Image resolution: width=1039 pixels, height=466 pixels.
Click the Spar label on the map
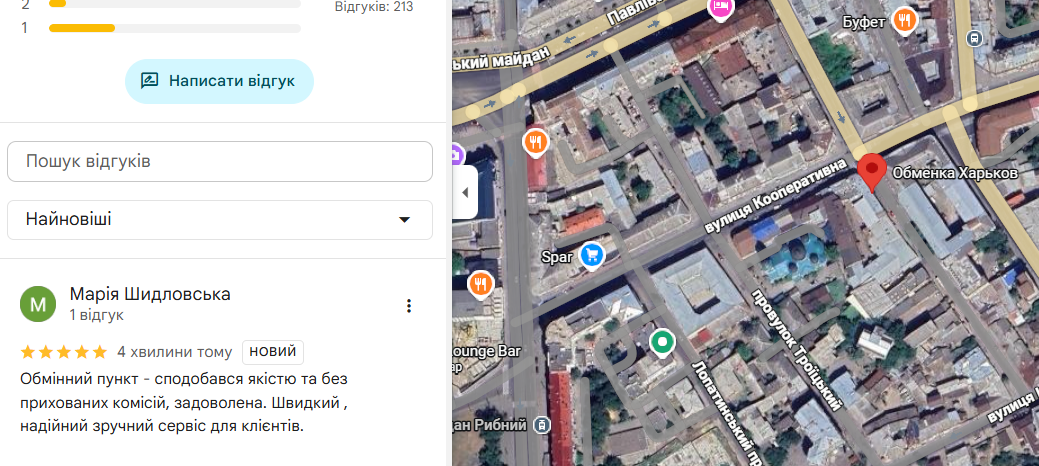(x=556, y=257)
